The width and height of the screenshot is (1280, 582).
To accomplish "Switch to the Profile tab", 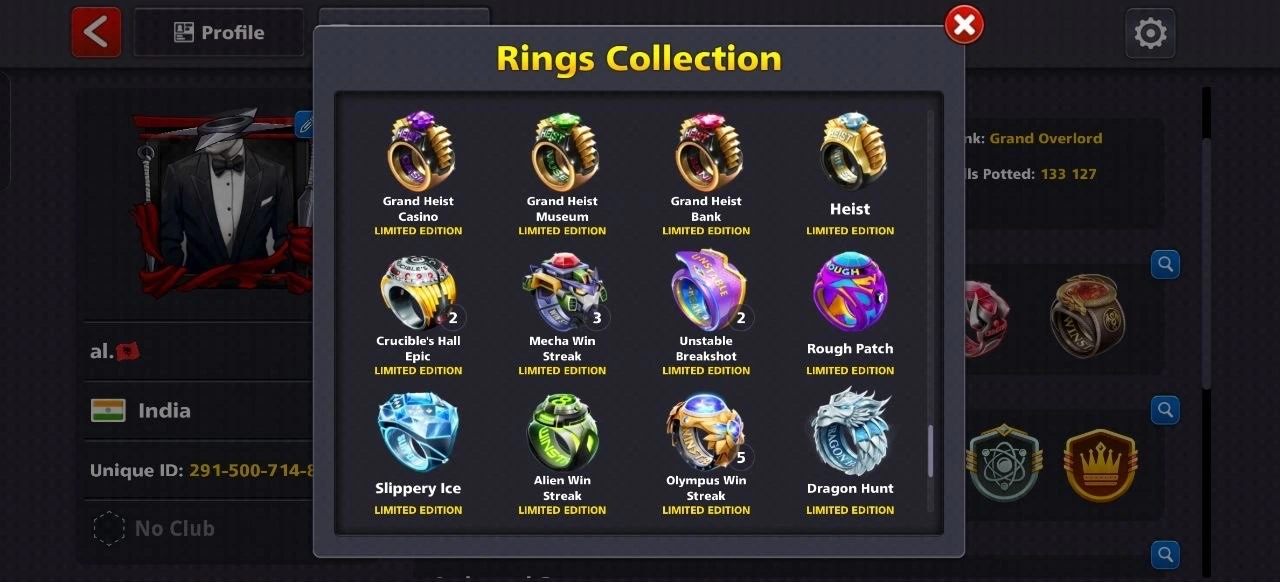I will (x=219, y=33).
